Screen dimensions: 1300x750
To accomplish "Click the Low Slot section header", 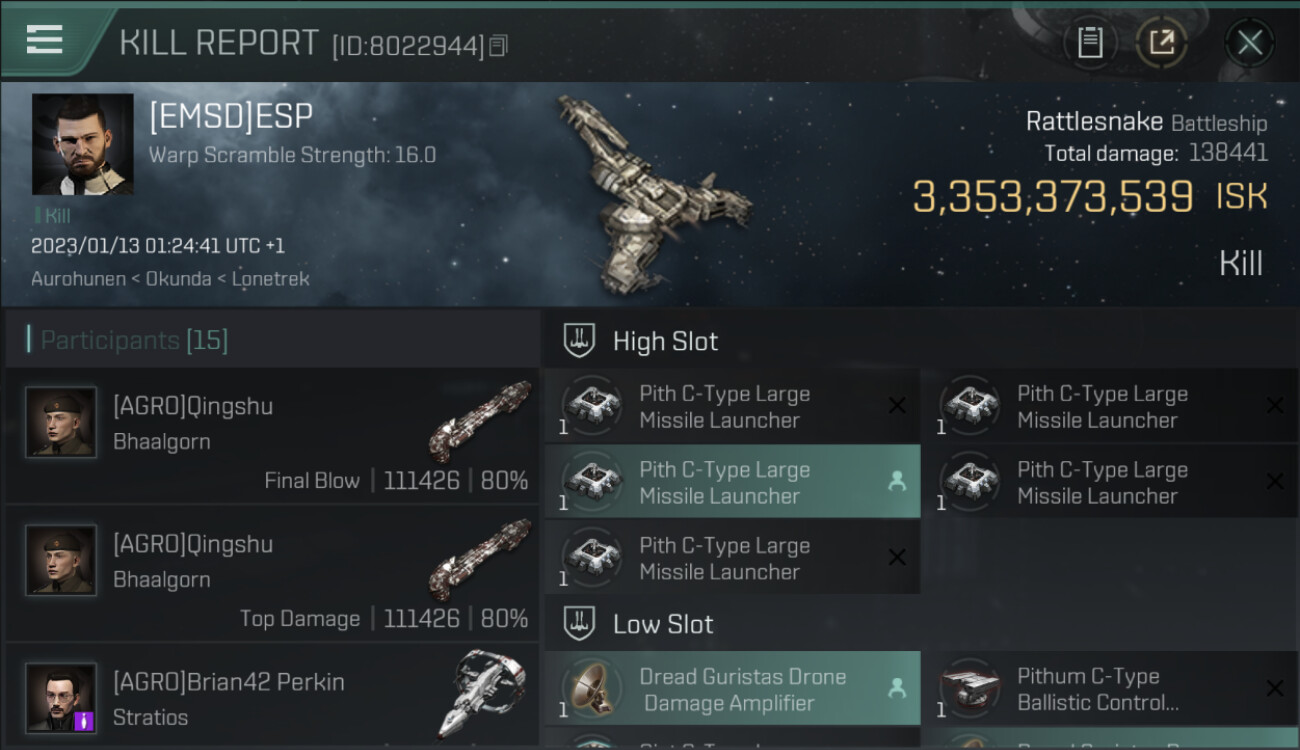I will [x=920, y=624].
